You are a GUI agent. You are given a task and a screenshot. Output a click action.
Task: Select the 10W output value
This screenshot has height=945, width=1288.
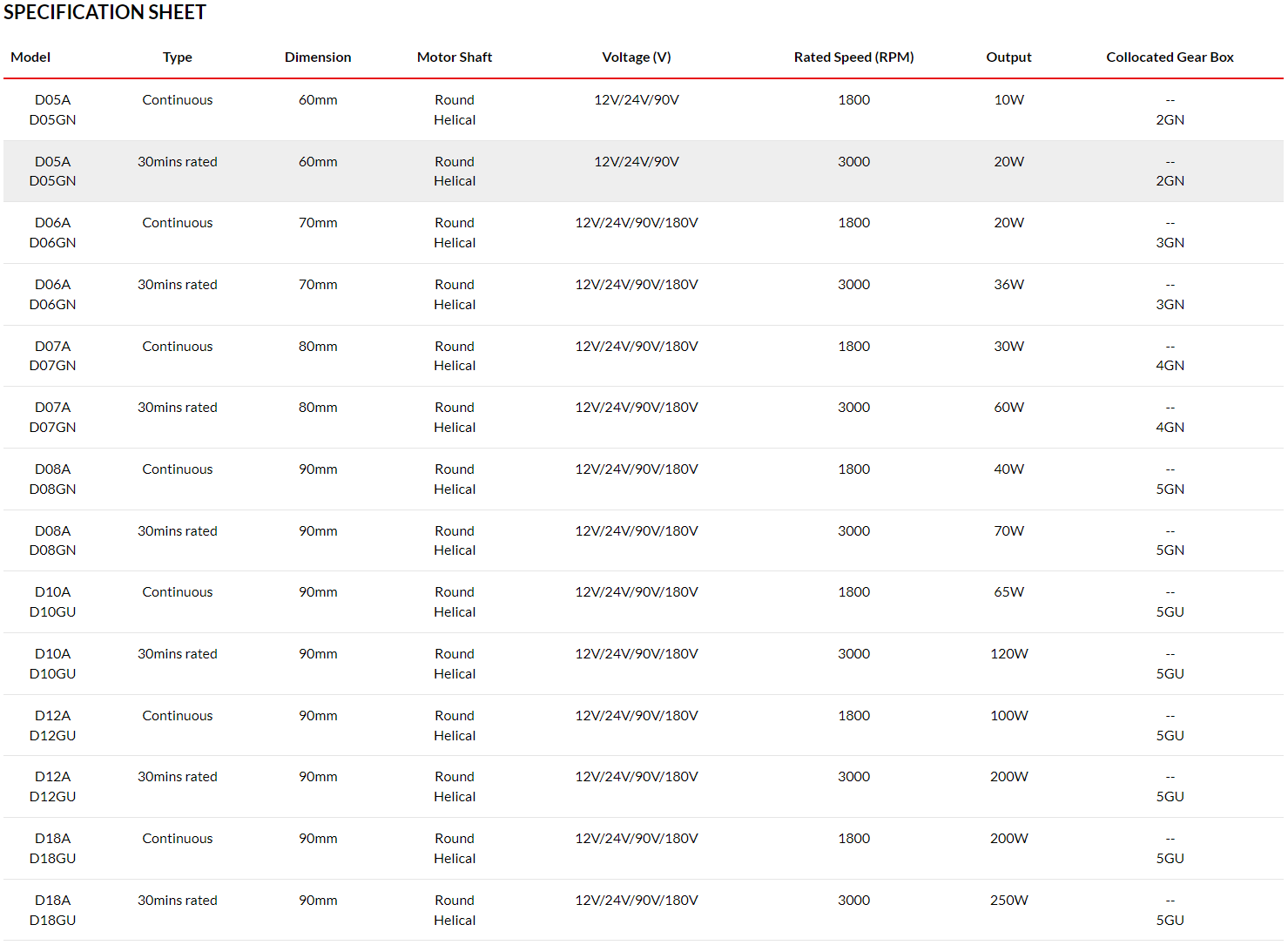tap(1009, 99)
